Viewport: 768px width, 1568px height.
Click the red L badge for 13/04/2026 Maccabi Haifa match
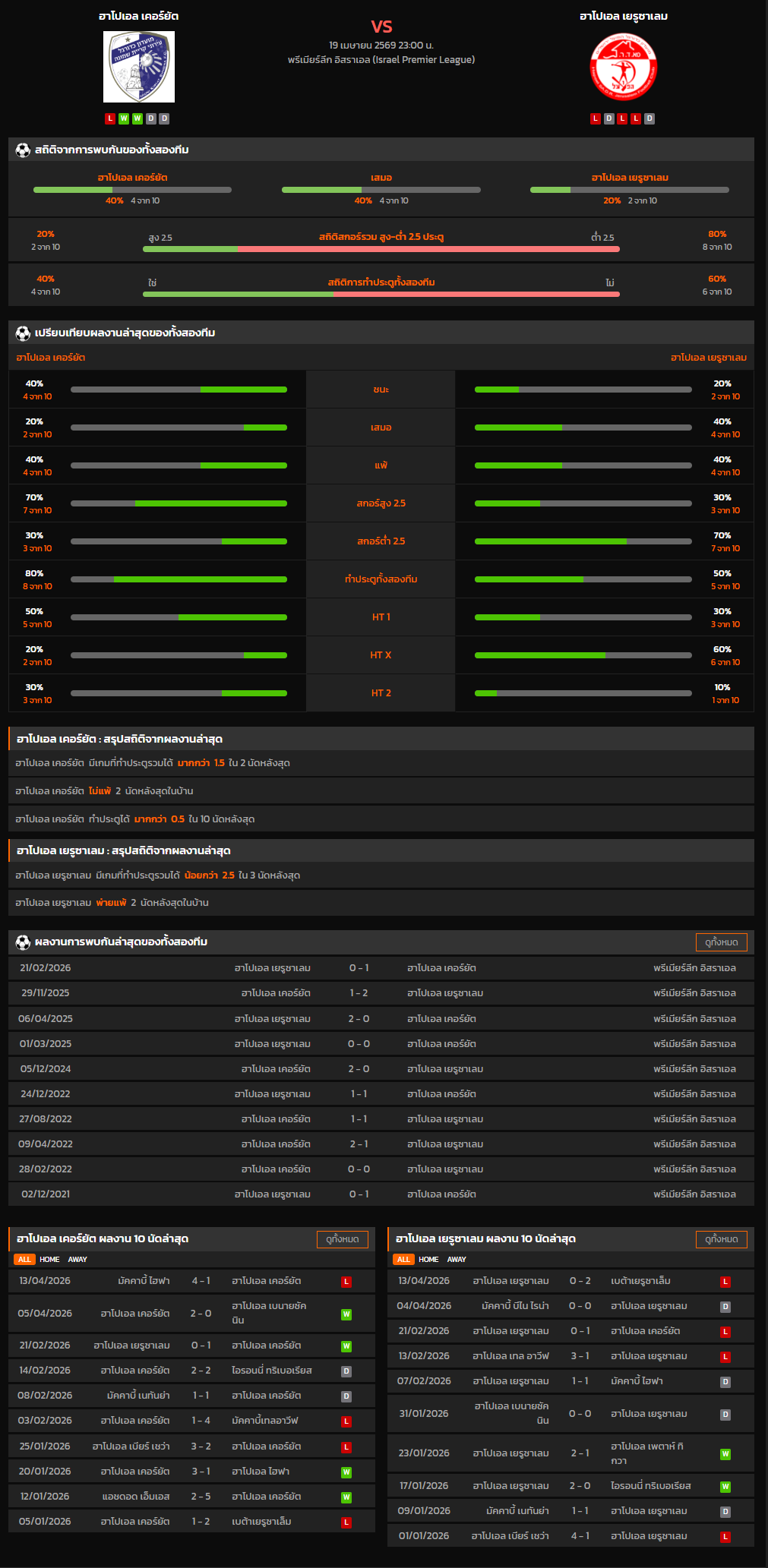[x=346, y=1282]
